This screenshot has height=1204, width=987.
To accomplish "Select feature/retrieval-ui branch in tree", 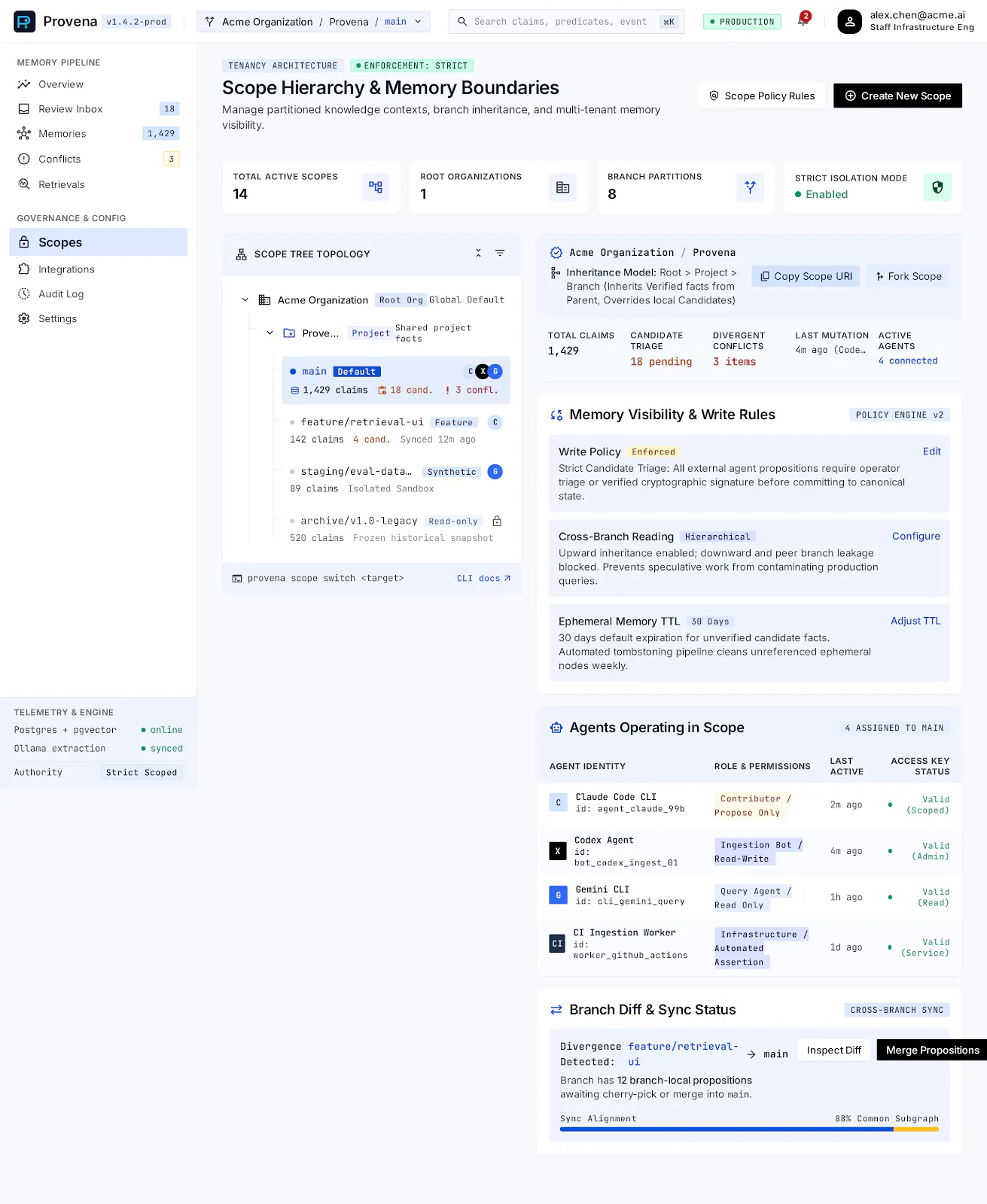I will pyautogui.click(x=396, y=430).
